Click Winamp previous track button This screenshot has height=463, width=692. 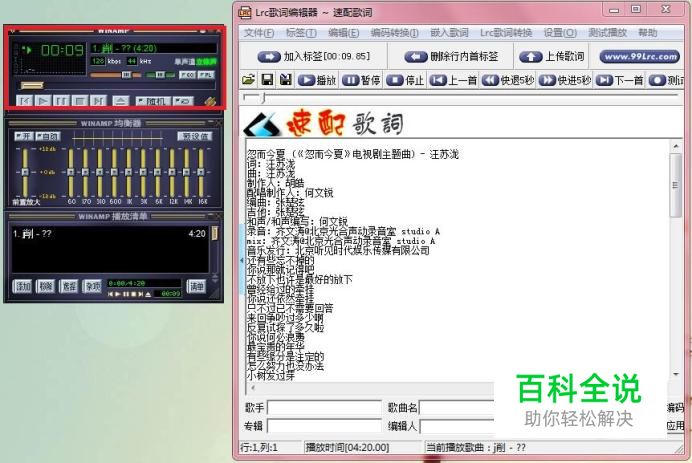click(24, 101)
